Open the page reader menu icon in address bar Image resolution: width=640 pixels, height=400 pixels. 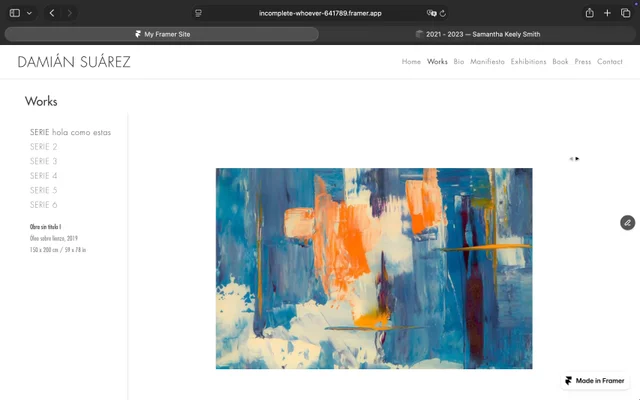click(198, 13)
